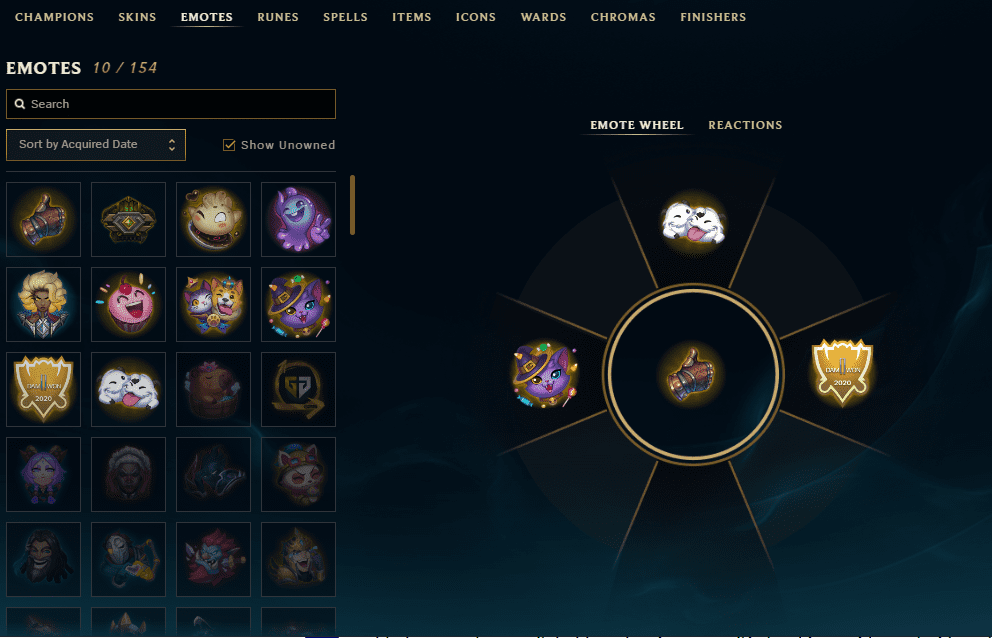
Task: Go to the Chromas tab
Action: tap(623, 17)
